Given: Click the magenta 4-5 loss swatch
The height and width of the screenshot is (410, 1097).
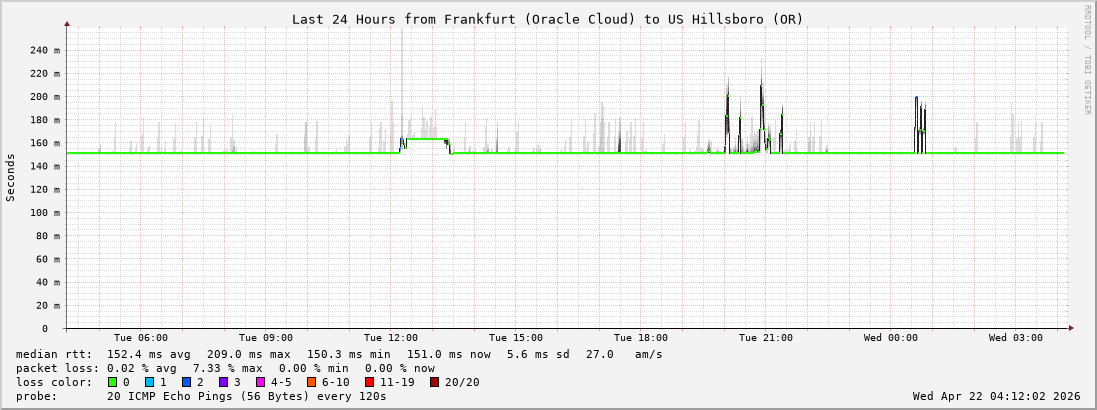Looking at the screenshot, I should click(261, 382).
